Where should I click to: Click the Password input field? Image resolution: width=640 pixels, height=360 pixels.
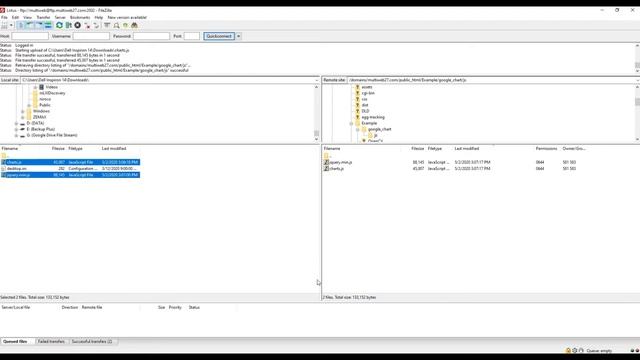coord(151,36)
